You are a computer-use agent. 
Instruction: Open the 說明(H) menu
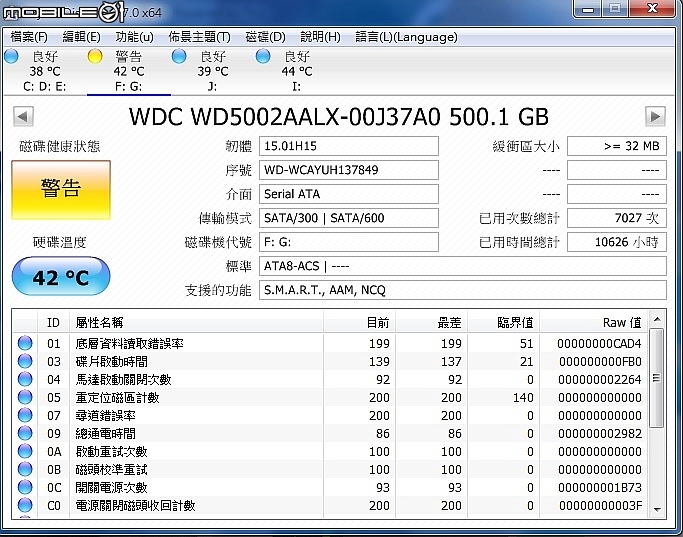pyautogui.click(x=320, y=37)
